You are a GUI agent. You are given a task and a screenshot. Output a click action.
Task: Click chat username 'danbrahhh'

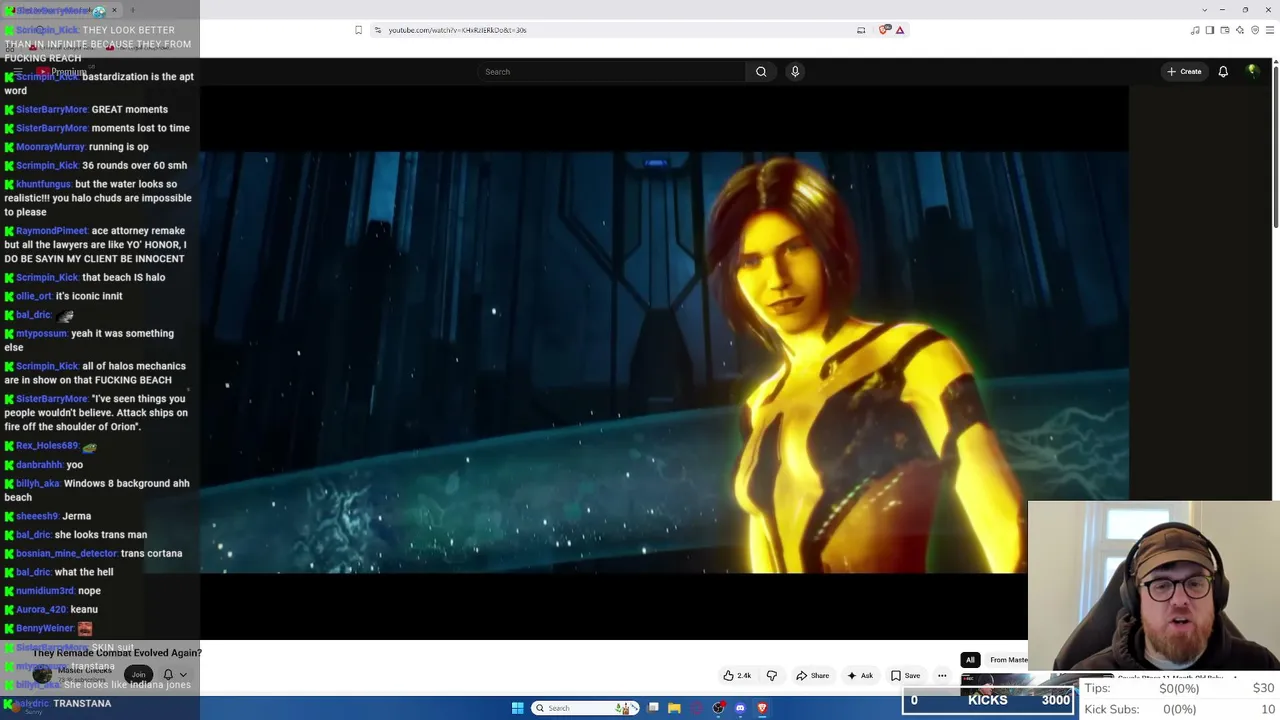39,465
